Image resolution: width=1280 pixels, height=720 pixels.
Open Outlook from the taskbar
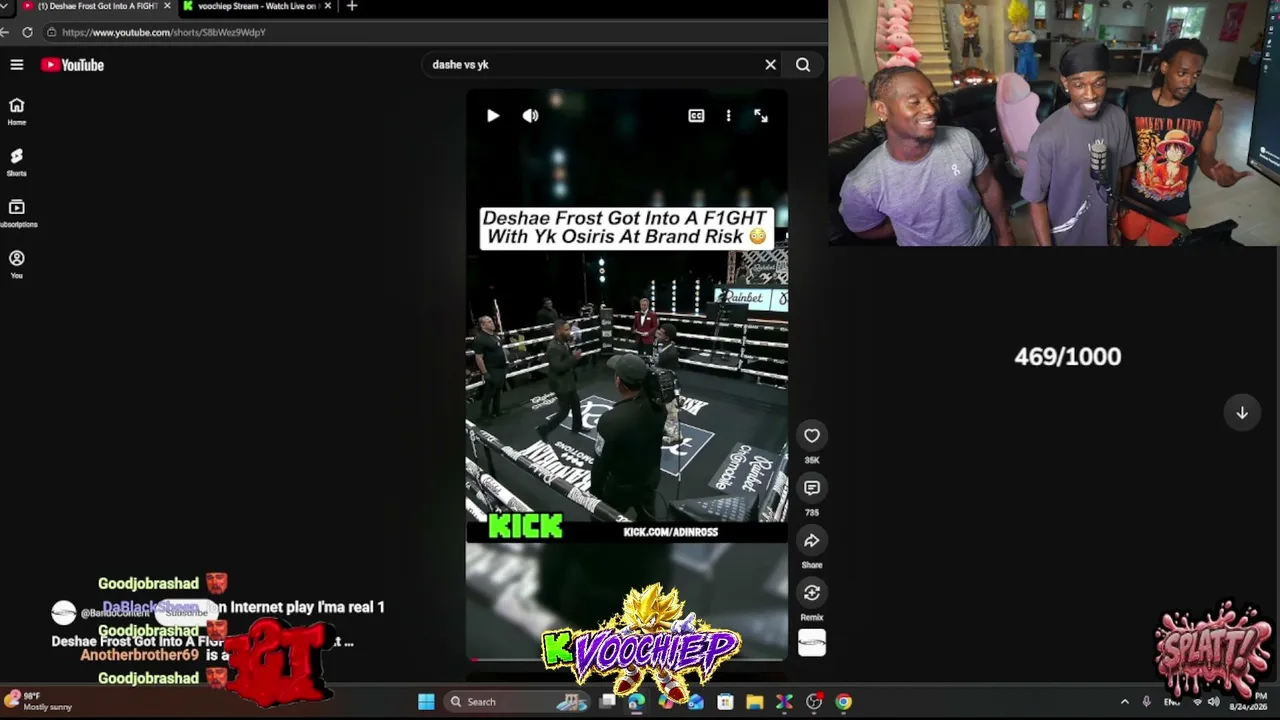click(696, 702)
